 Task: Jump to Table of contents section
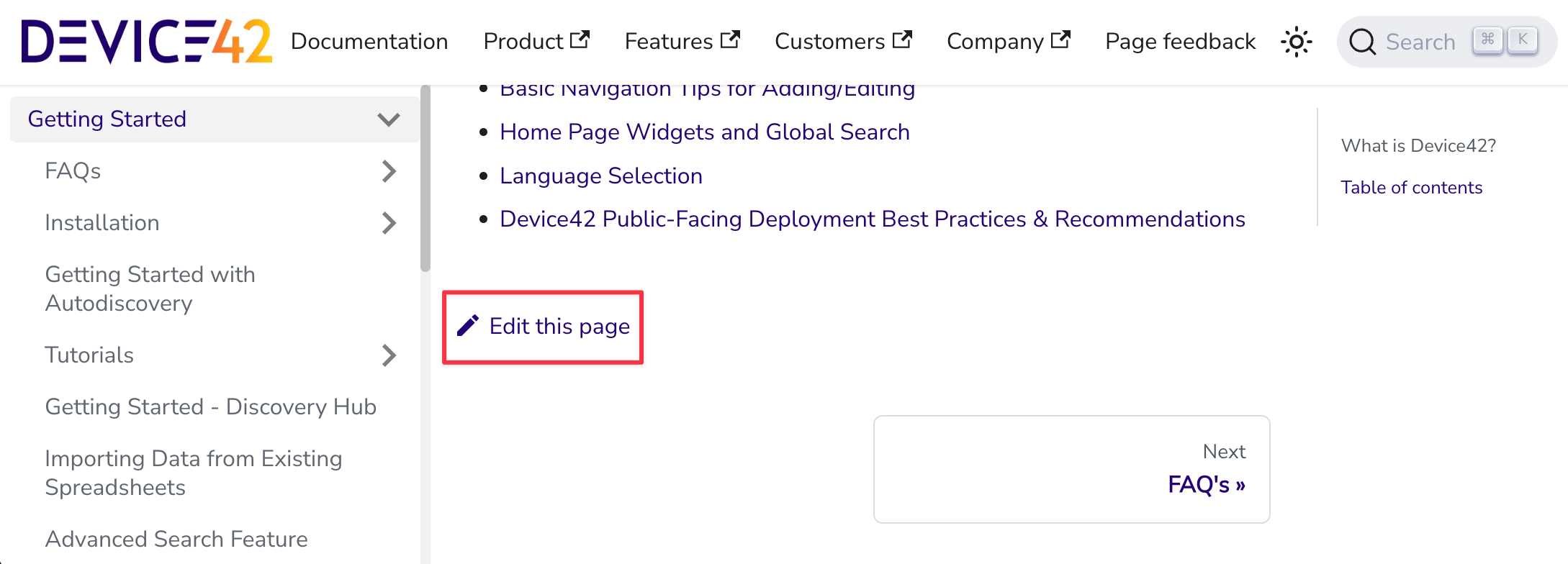point(1411,188)
